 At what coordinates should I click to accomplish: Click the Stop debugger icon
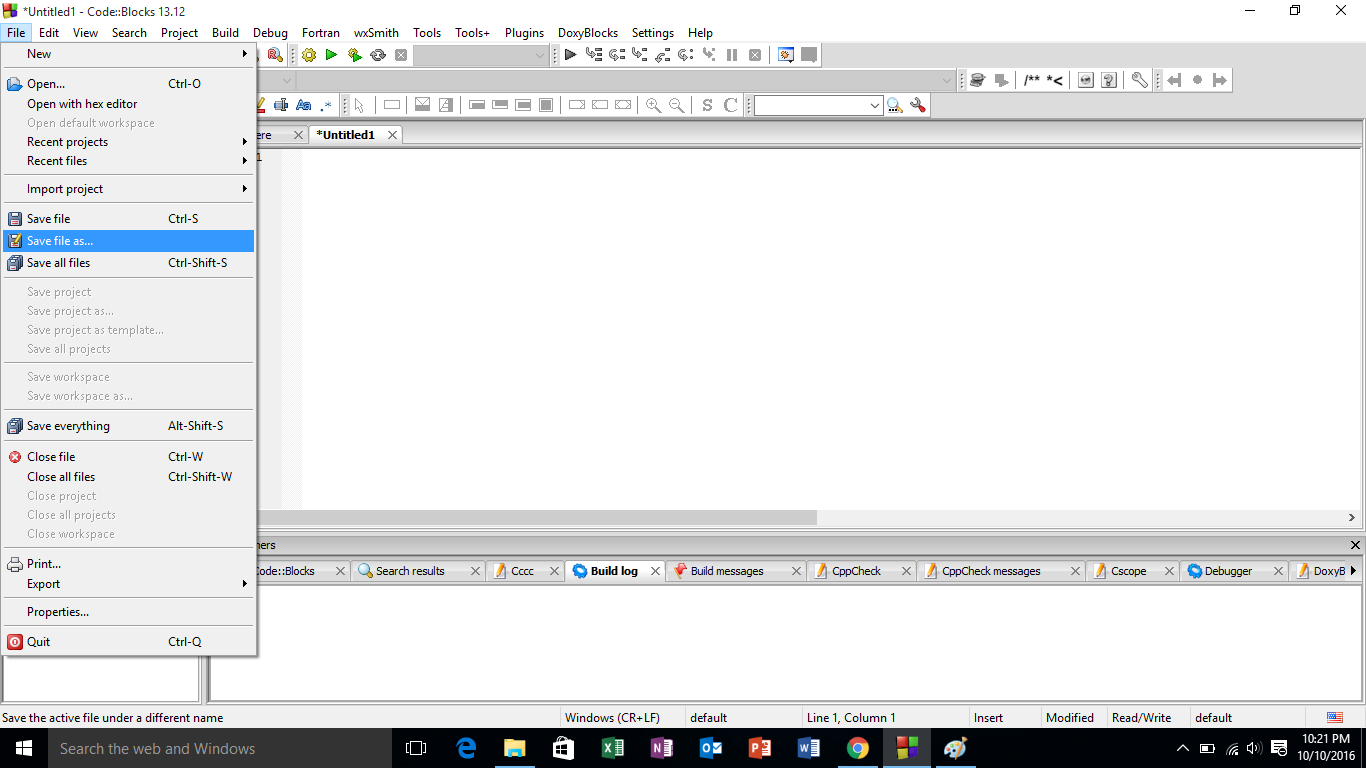point(755,55)
